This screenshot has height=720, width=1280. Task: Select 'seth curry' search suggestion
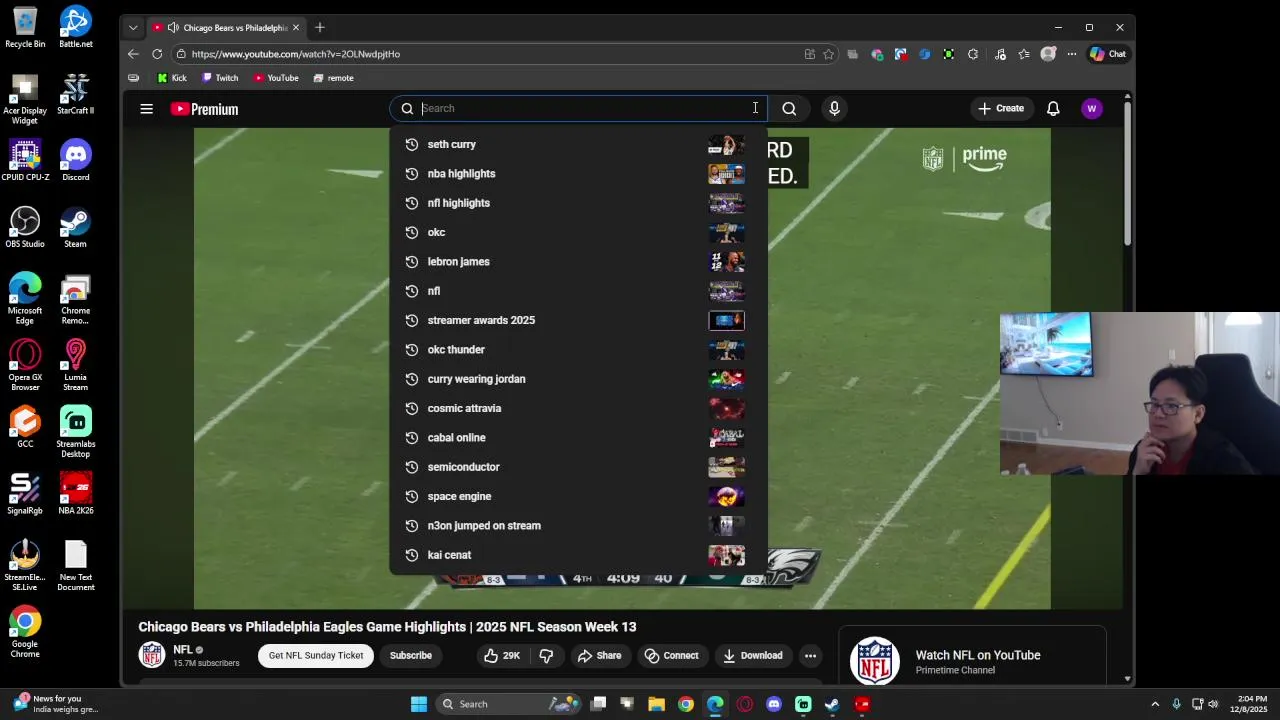(x=578, y=144)
